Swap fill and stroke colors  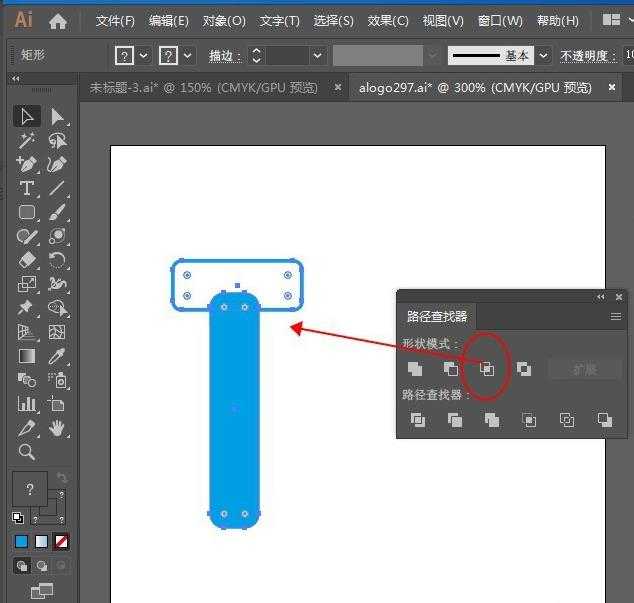(x=65, y=479)
